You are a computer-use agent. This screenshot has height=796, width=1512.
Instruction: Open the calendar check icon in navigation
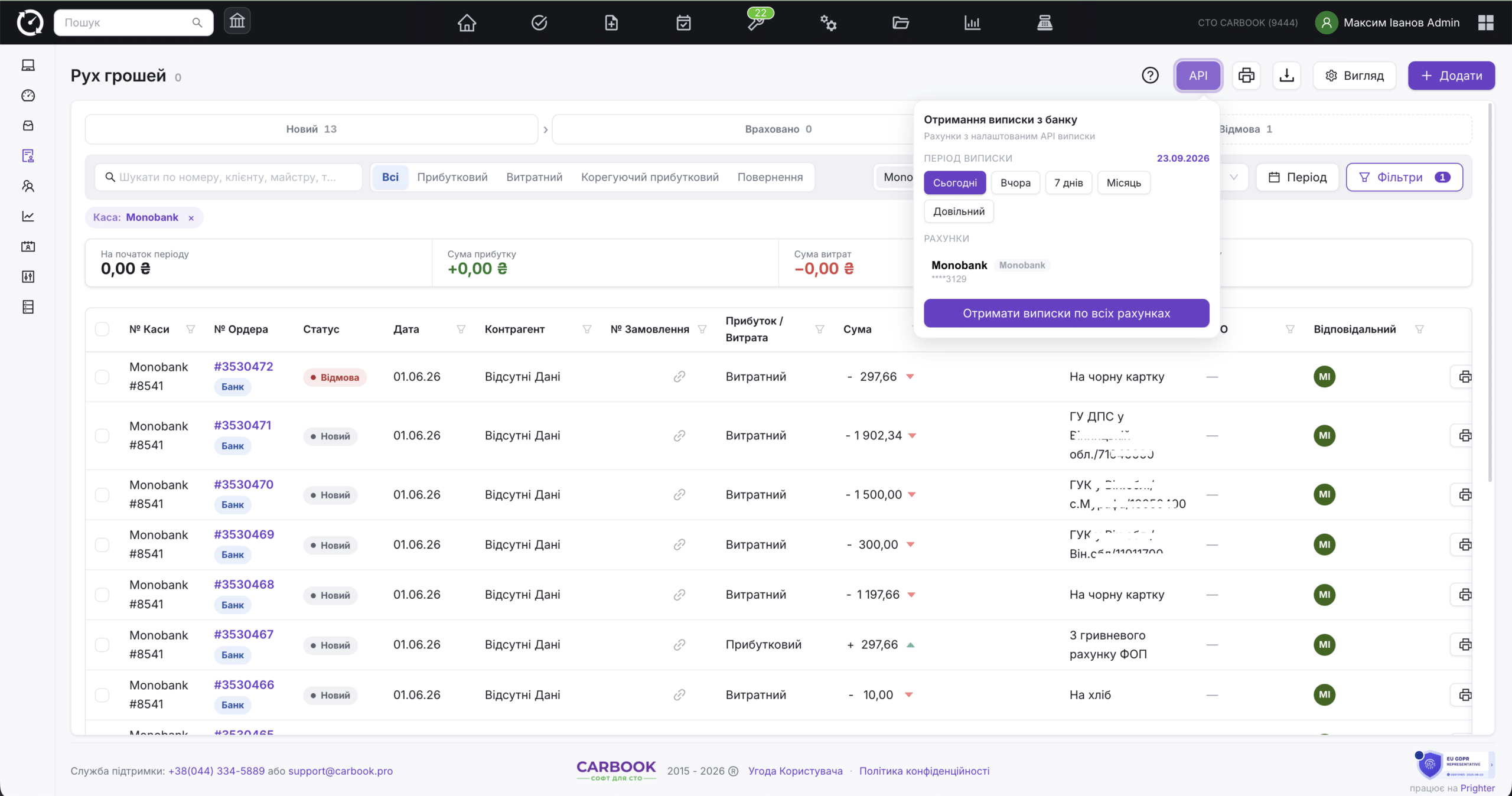[x=683, y=23]
